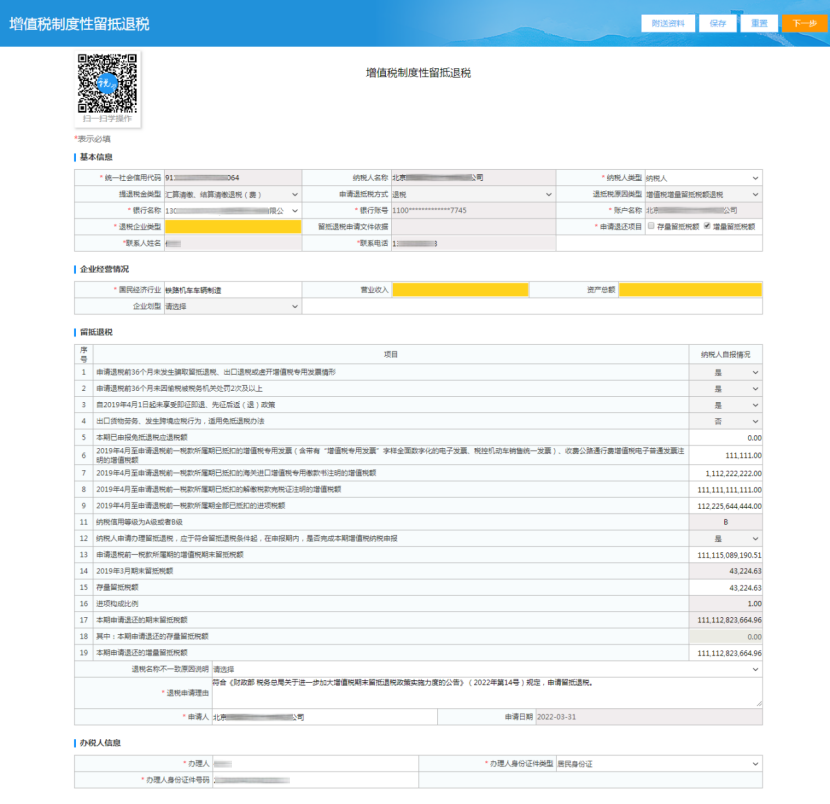Click the page title 增值税制度性留抵退税 in header bar

[79, 24]
